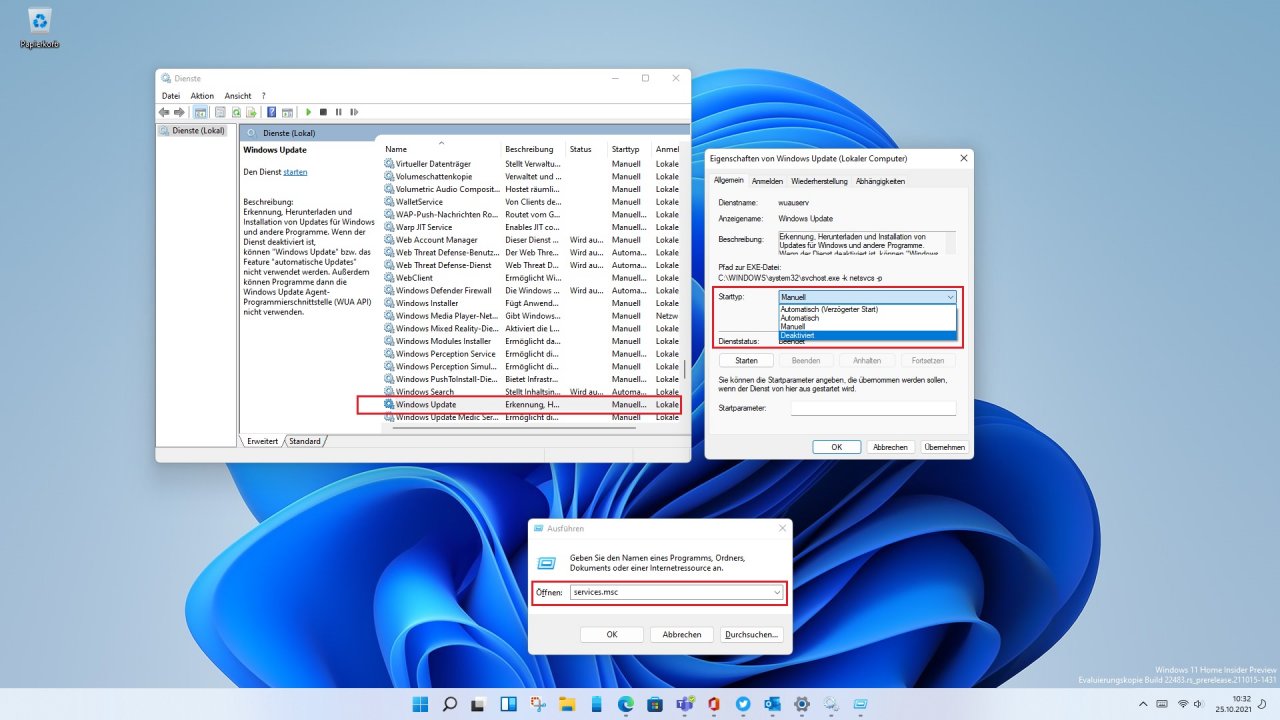Viewport: 1280px width, 720px height.
Task: Click Abbrechen in the properties dialog
Action: 890,447
